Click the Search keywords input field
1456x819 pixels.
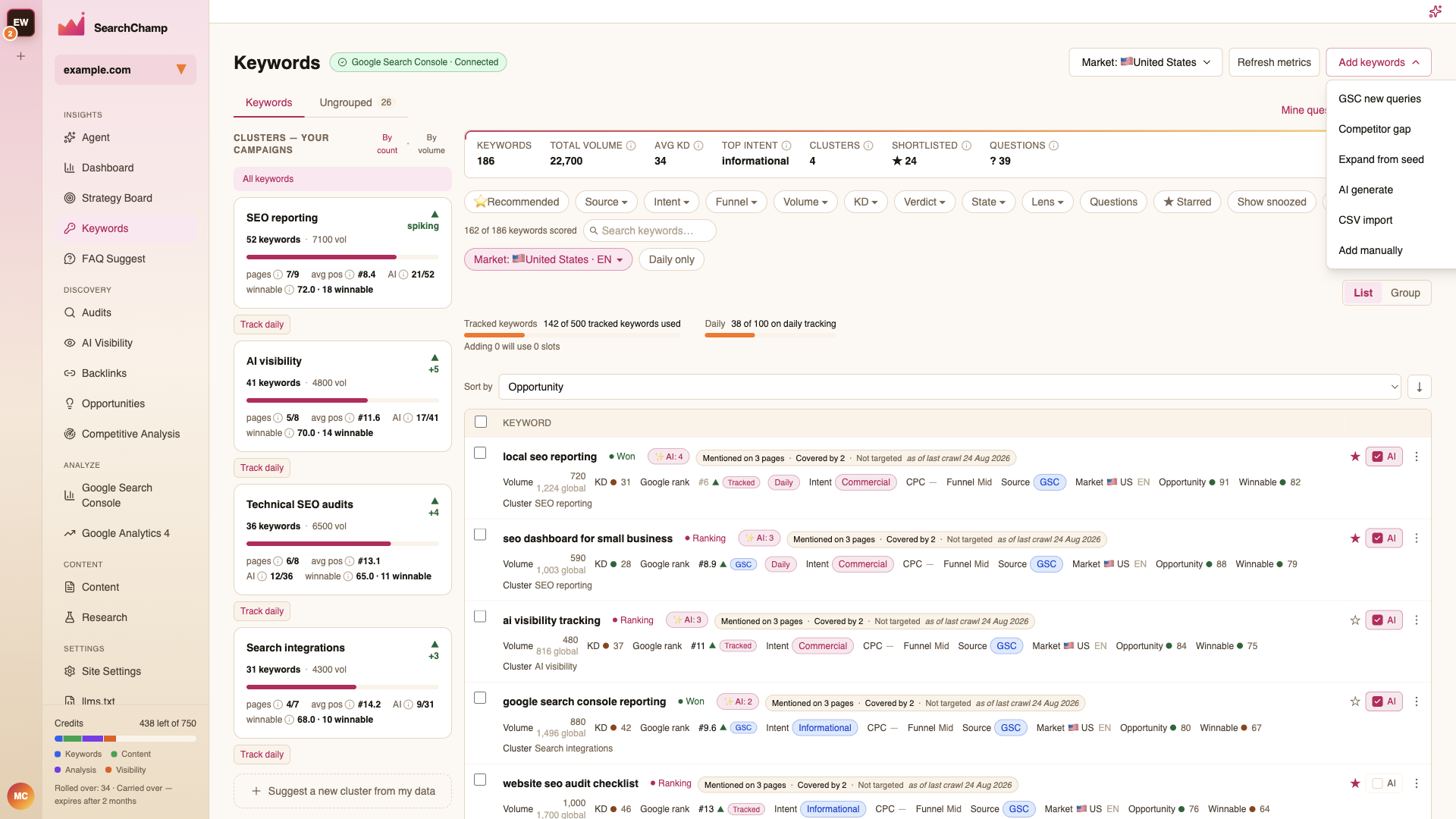point(649,231)
